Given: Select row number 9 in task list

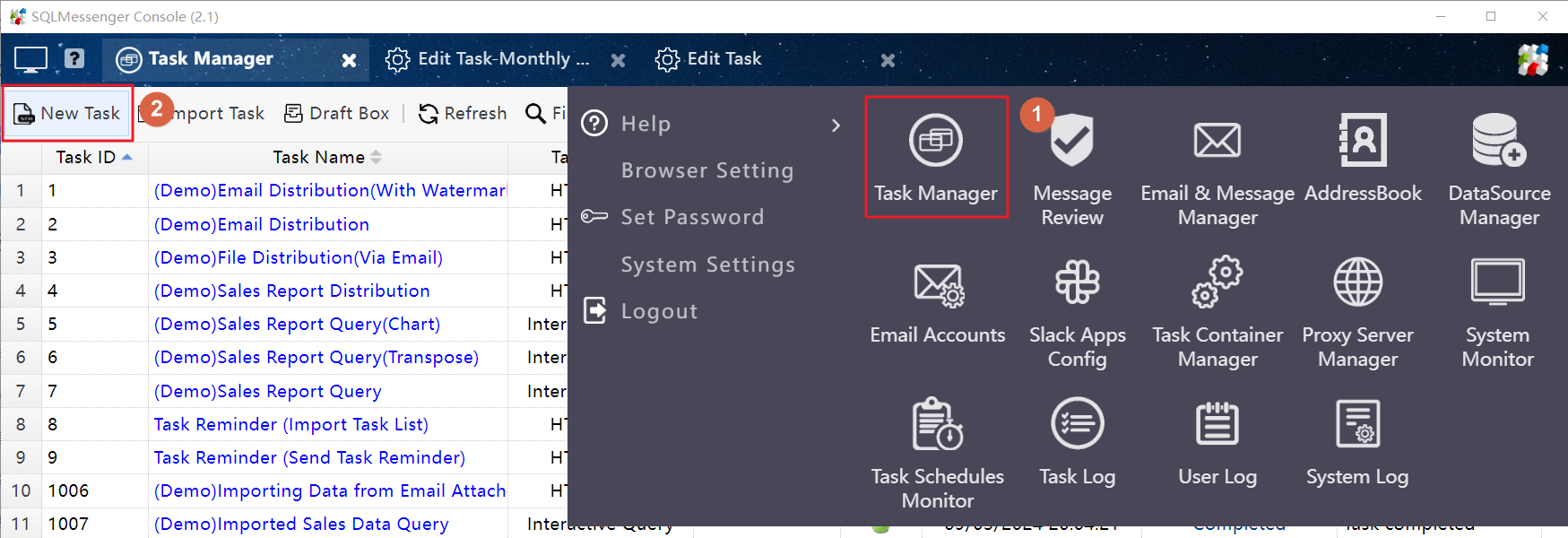Looking at the screenshot, I should coord(21,457).
